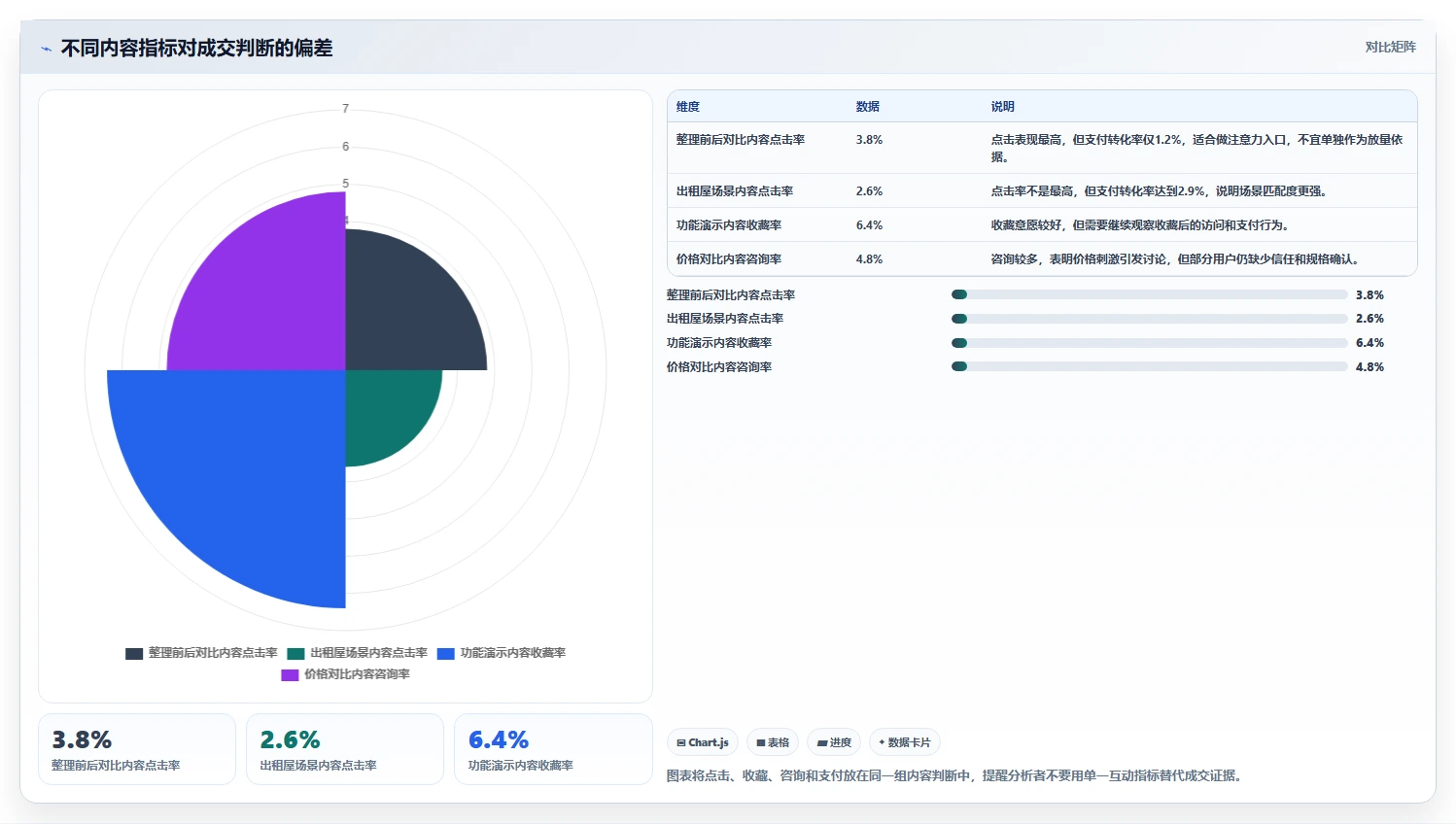The width and height of the screenshot is (1456, 824).
Task: Click the 说明 column header
Action: pos(1003,107)
